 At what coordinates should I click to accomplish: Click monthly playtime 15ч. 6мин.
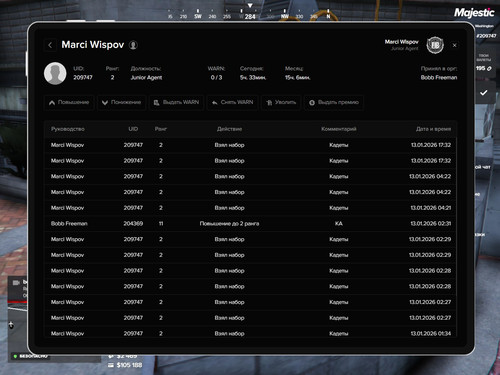pyautogui.click(x=297, y=78)
